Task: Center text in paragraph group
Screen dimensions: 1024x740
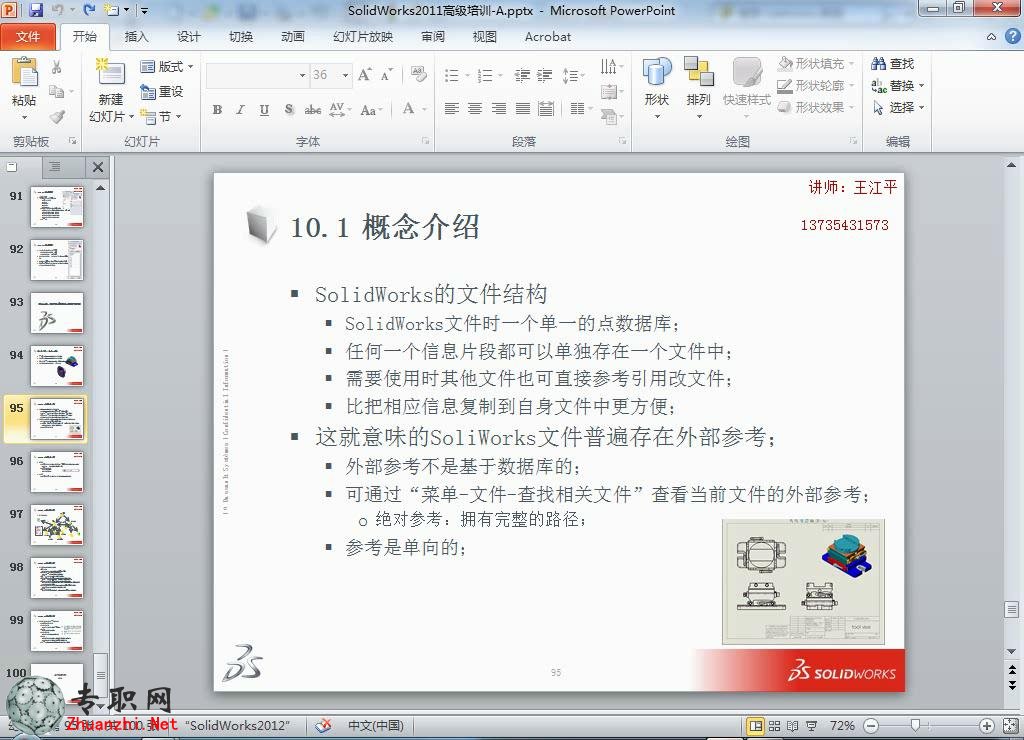Action: coord(475,108)
